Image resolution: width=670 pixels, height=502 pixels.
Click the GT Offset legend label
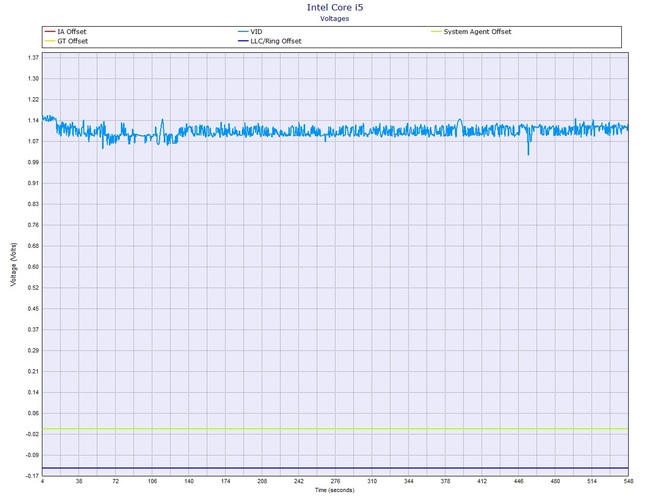pyautogui.click(x=73, y=41)
